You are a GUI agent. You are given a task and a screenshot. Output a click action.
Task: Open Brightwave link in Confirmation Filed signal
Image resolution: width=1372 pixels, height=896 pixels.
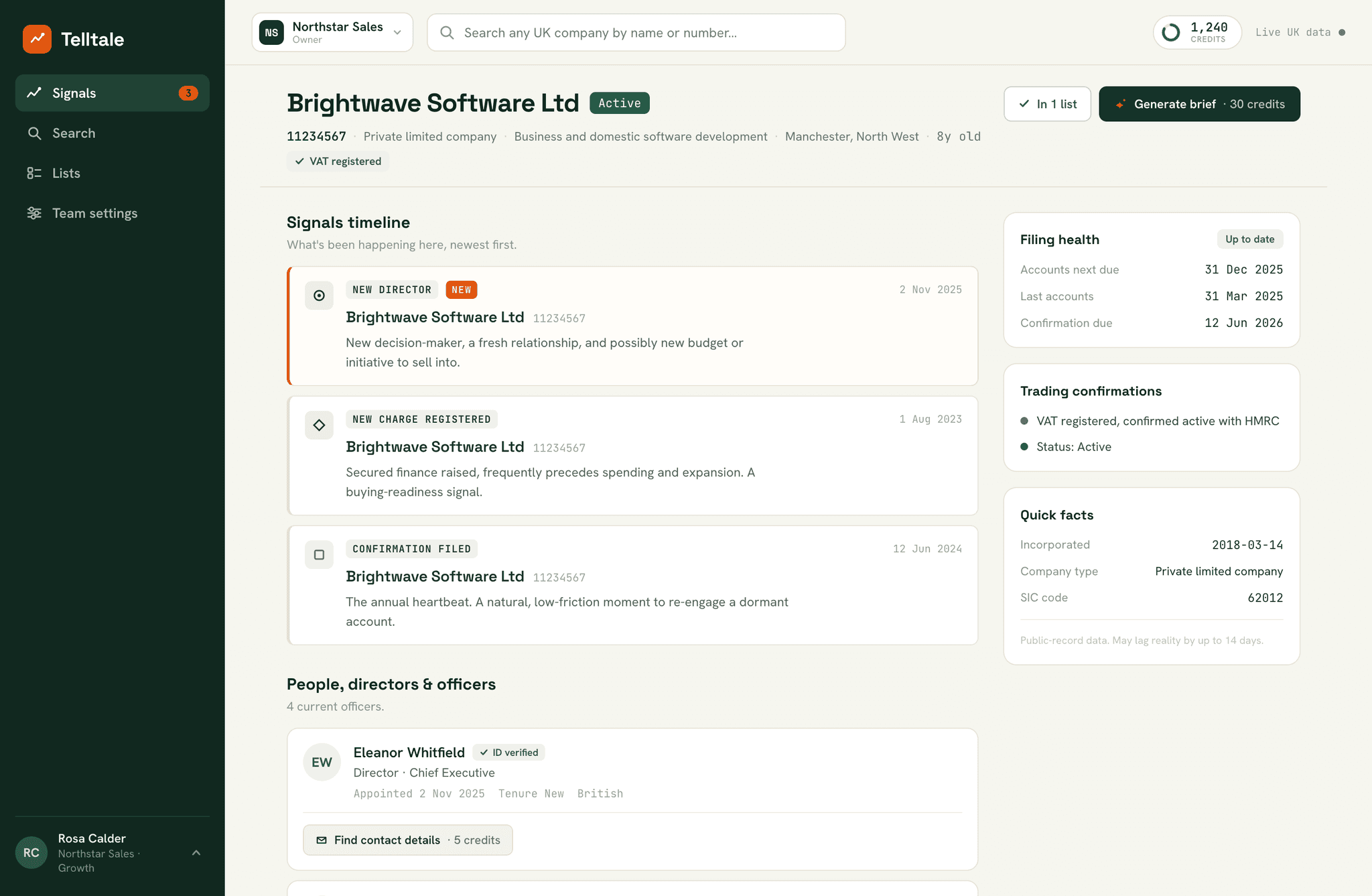(x=435, y=577)
